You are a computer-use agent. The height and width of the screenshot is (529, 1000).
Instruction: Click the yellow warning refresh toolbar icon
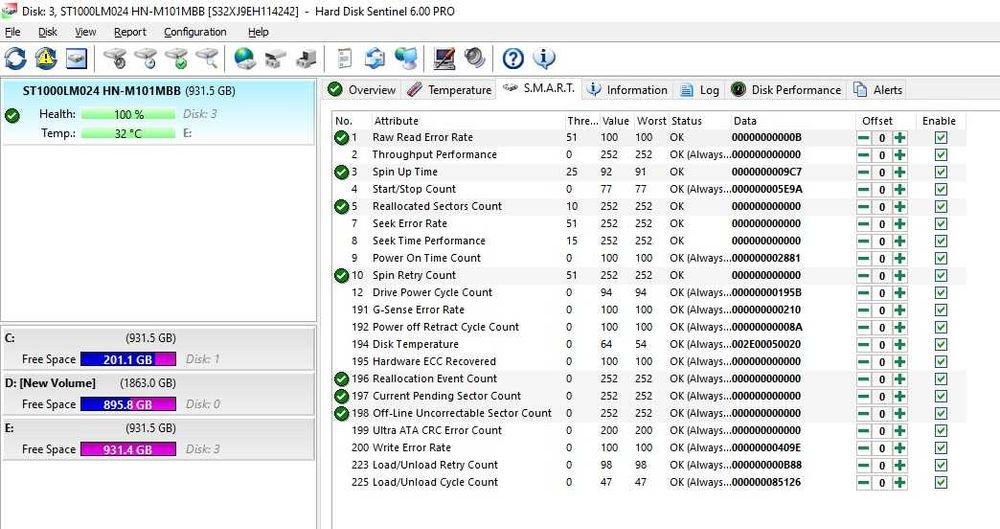coord(46,59)
